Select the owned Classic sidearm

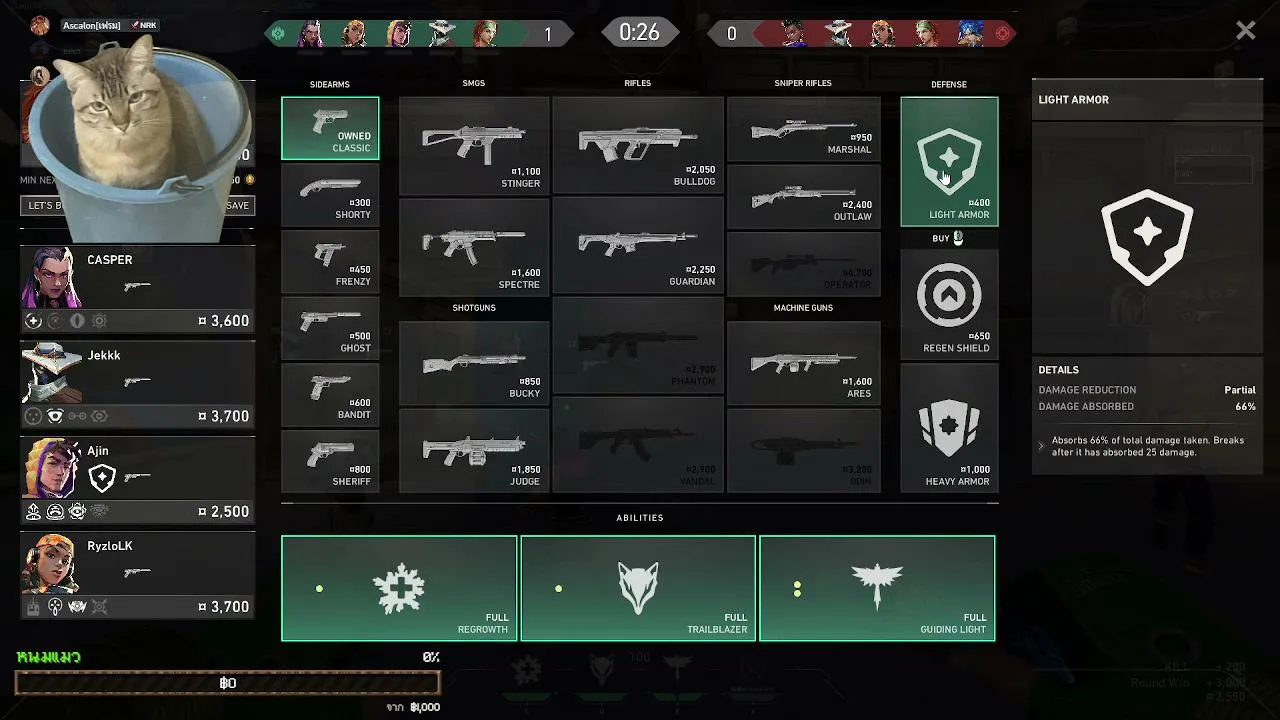point(330,128)
